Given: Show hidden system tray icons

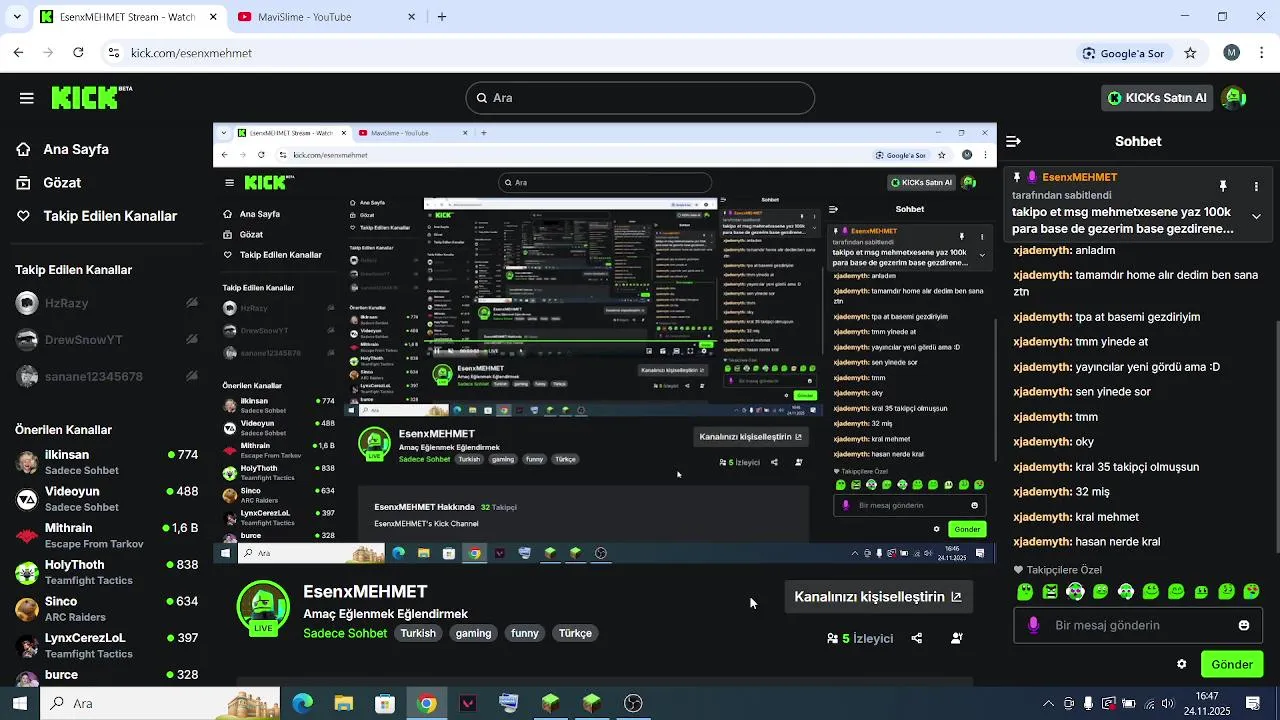Looking at the screenshot, I should click(x=1047, y=703).
